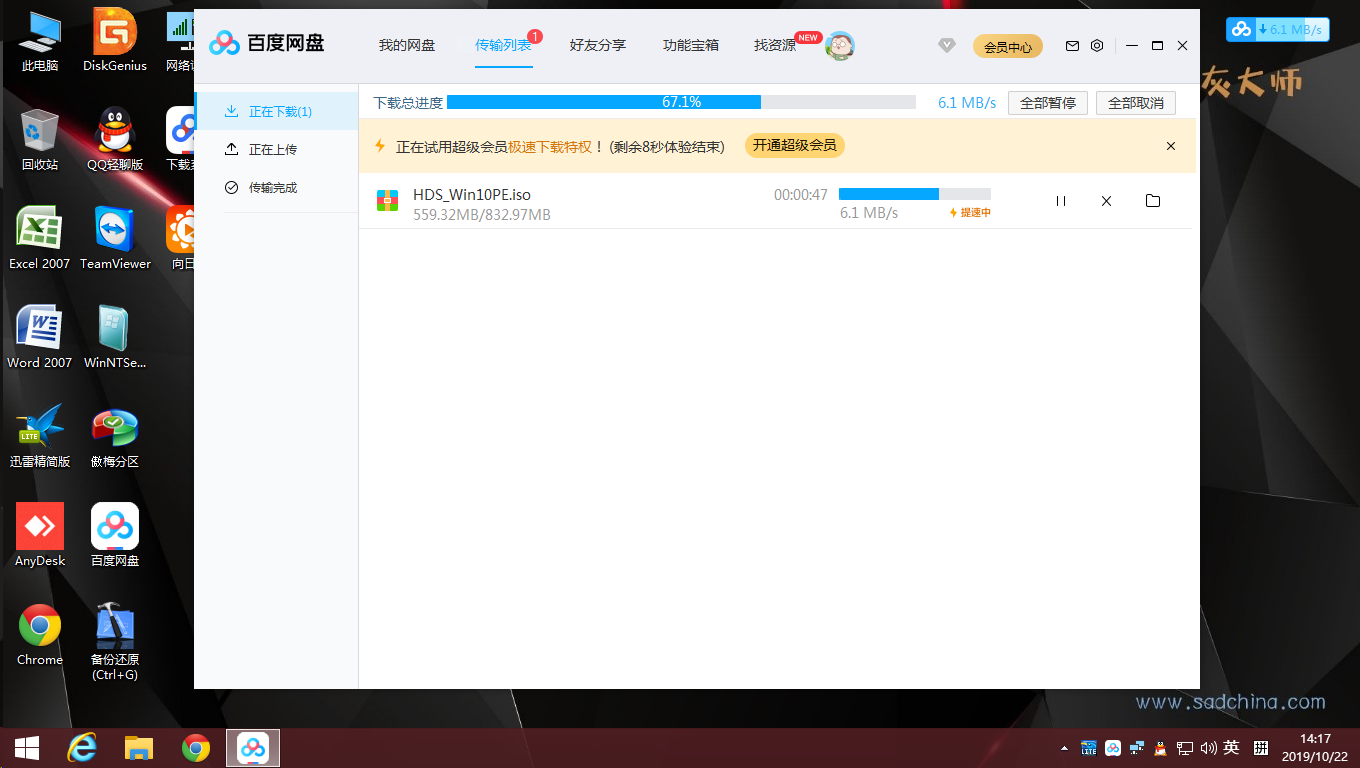
Task: Click the Baidu Netdisk logo
Action: tap(267, 44)
